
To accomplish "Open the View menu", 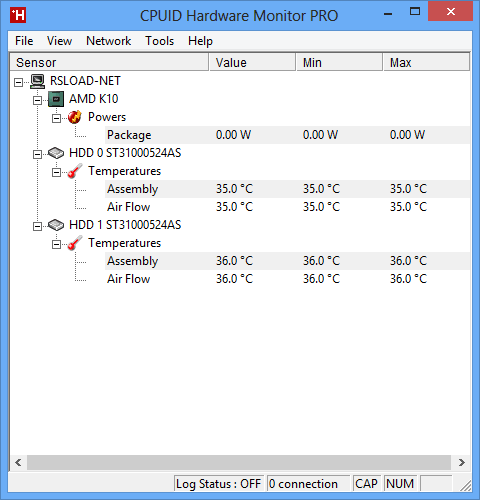I will pyautogui.click(x=59, y=41).
